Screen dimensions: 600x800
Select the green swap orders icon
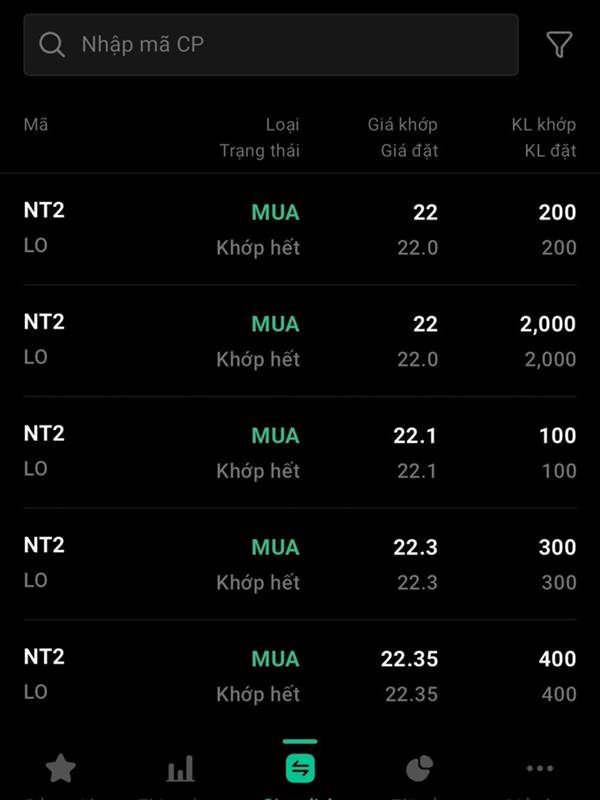pos(300,768)
